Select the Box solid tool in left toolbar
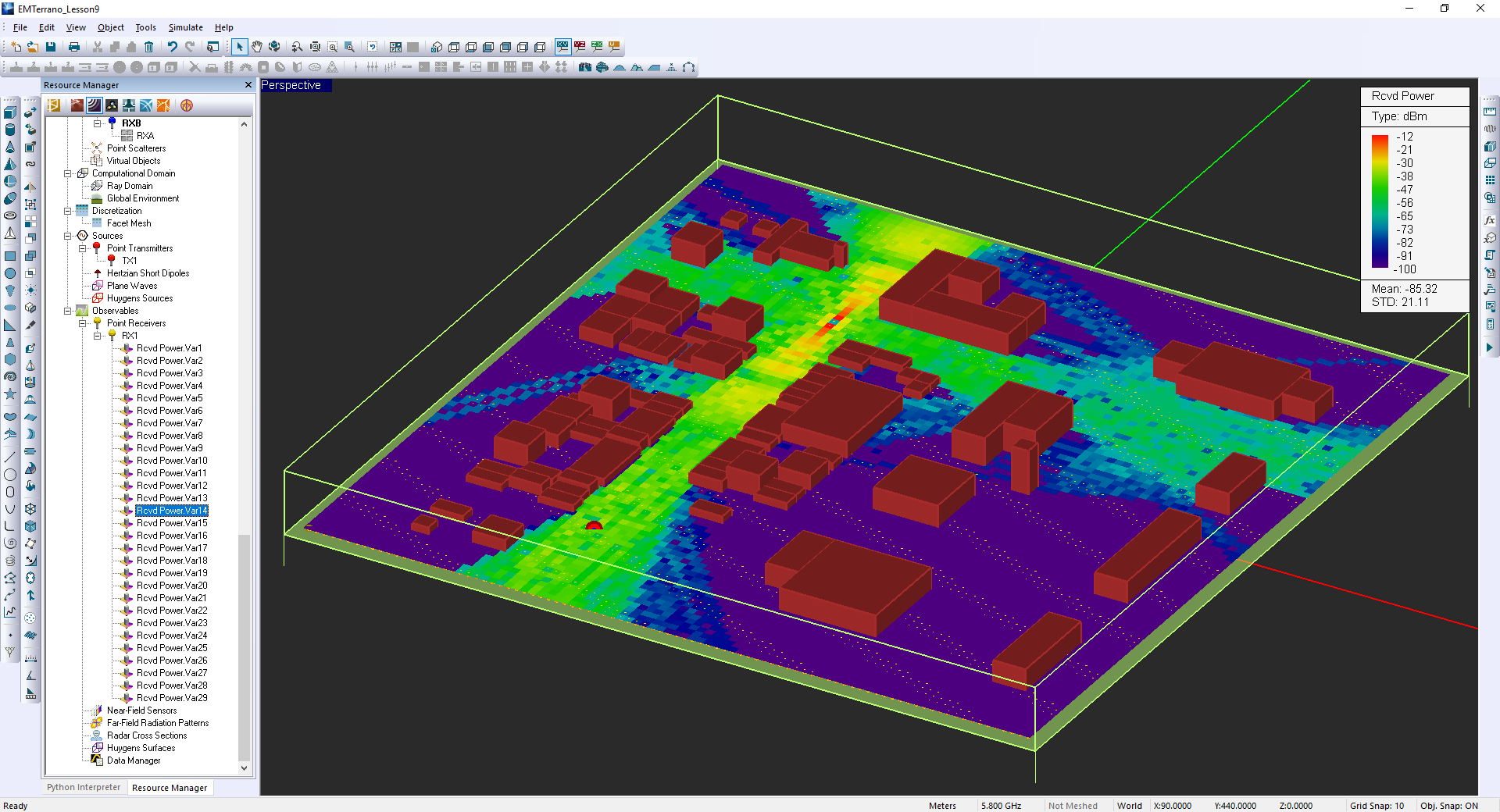The width and height of the screenshot is (1500, 812). pyautogui.click(x=10, y=112)
